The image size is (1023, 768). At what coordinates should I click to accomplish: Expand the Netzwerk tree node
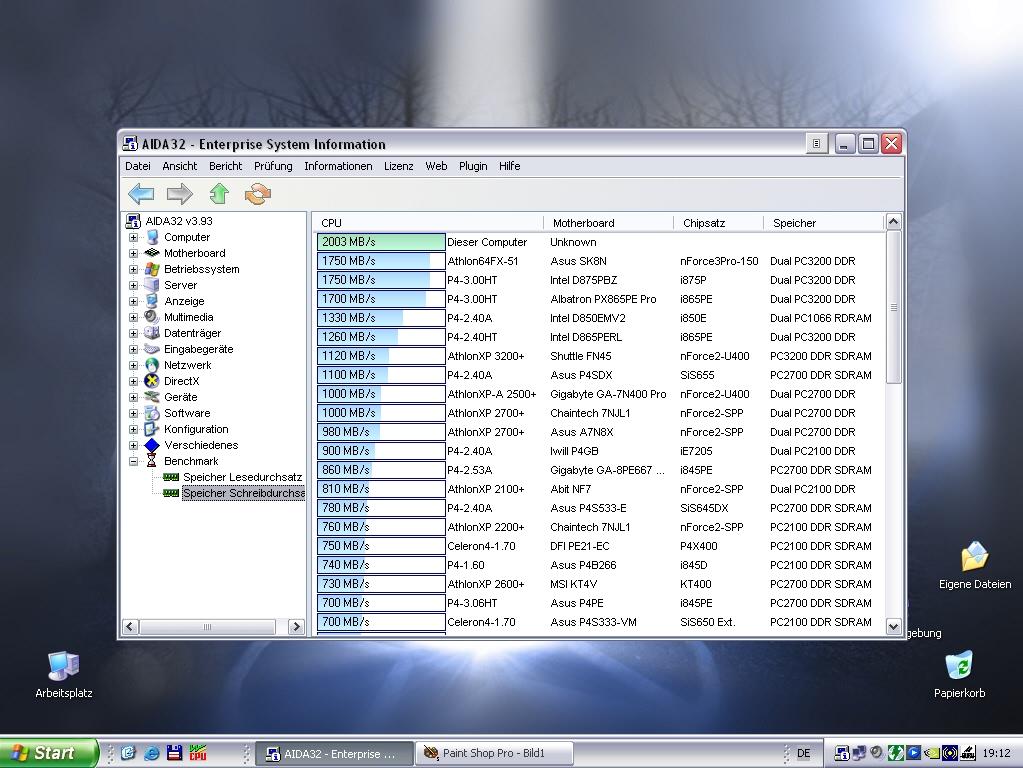pyautogui.click(x=133, y=365)
